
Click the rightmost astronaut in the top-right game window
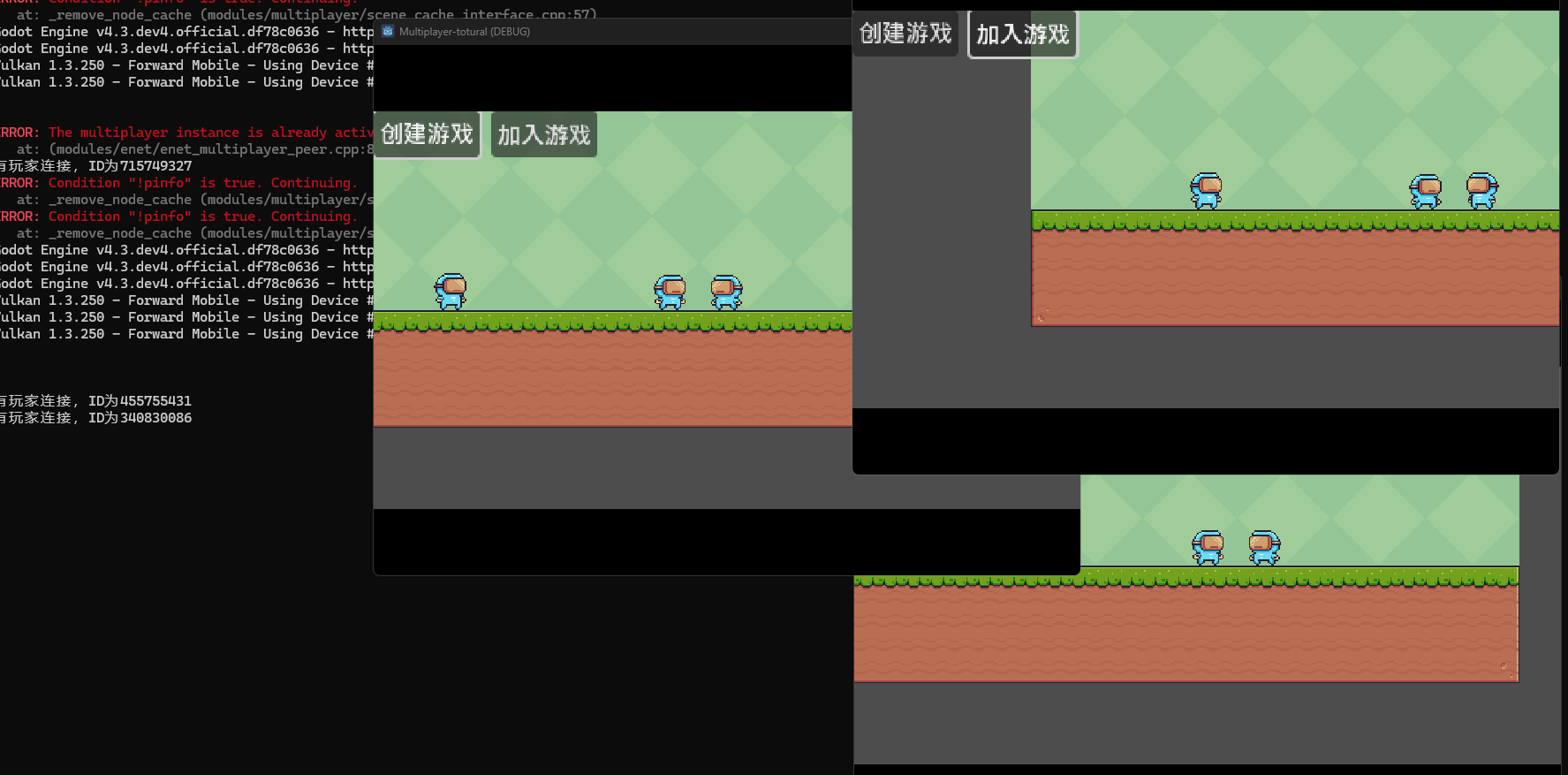point(1481,190)
